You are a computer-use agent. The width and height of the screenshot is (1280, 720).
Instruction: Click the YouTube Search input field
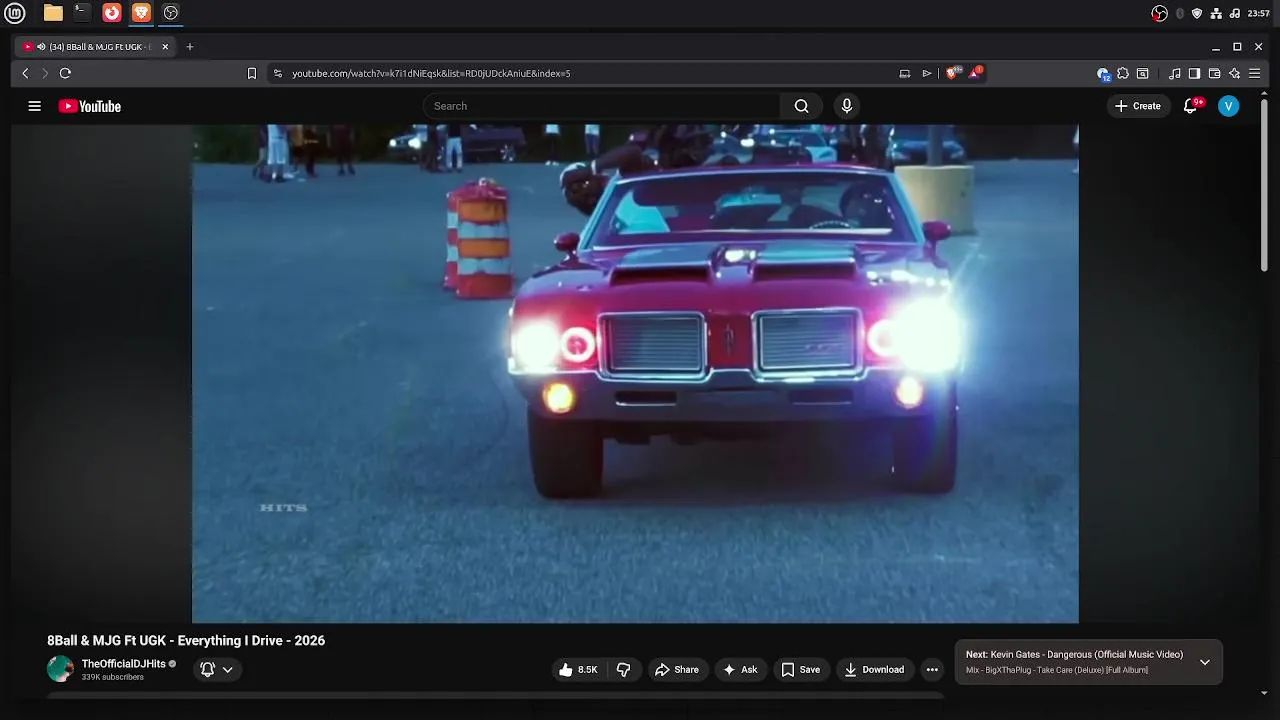(602, 106)
